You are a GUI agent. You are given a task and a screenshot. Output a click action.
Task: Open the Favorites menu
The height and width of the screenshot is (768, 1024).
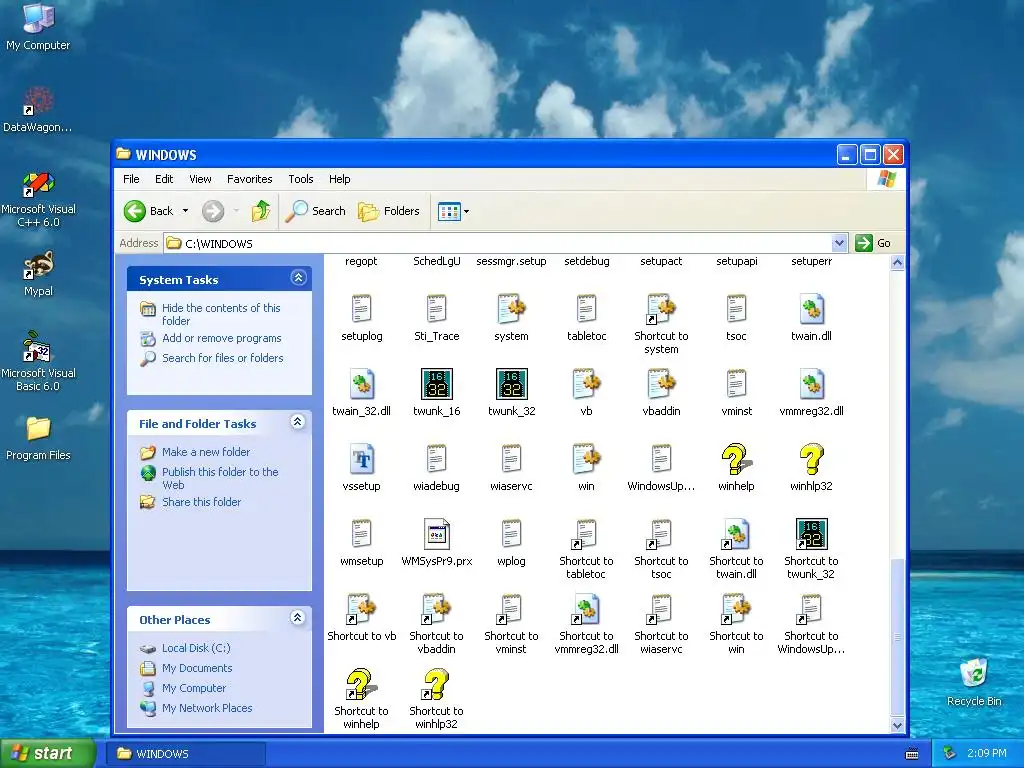click(249, 179)
